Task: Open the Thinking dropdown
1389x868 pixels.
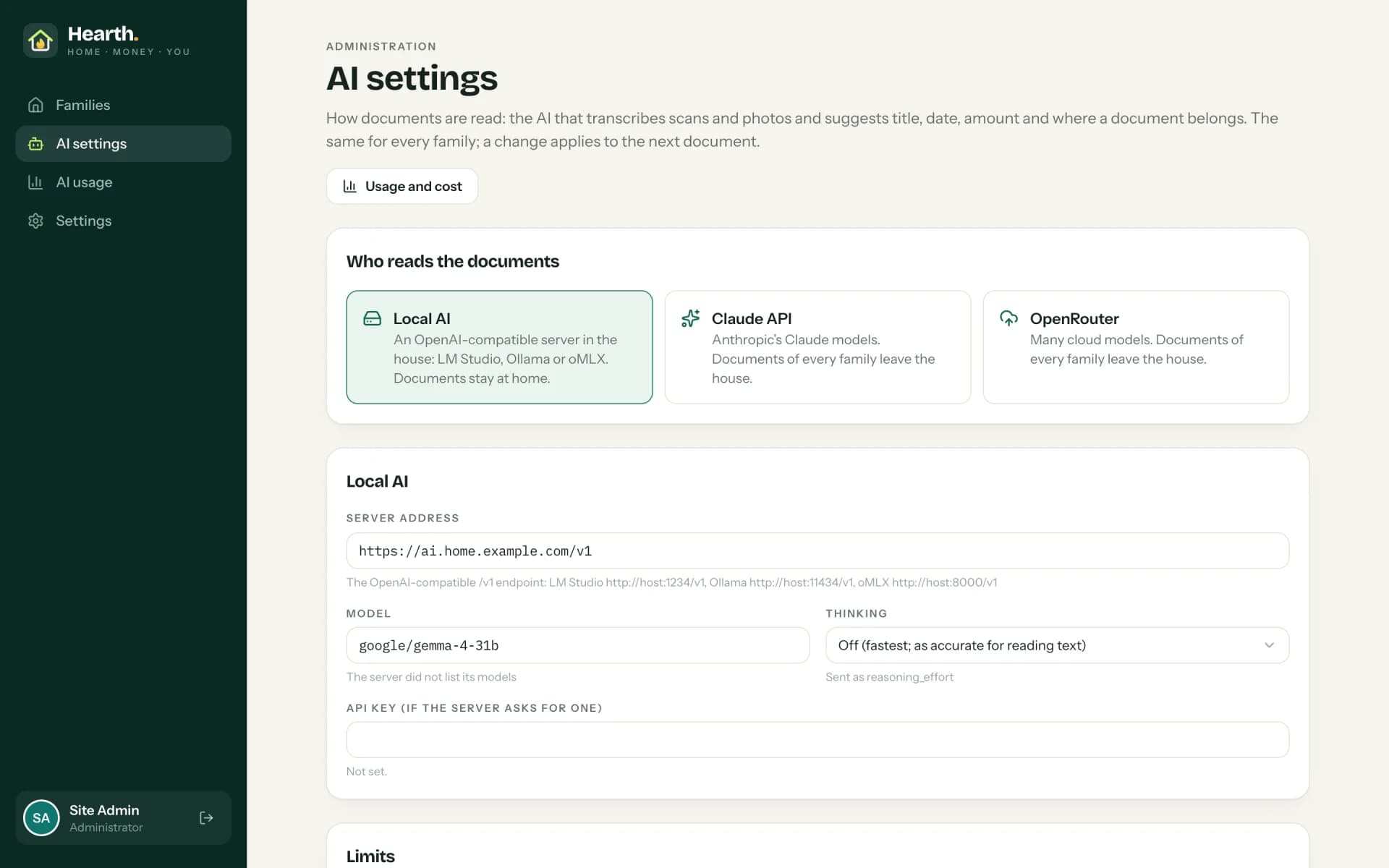Action: [1057, 645]
